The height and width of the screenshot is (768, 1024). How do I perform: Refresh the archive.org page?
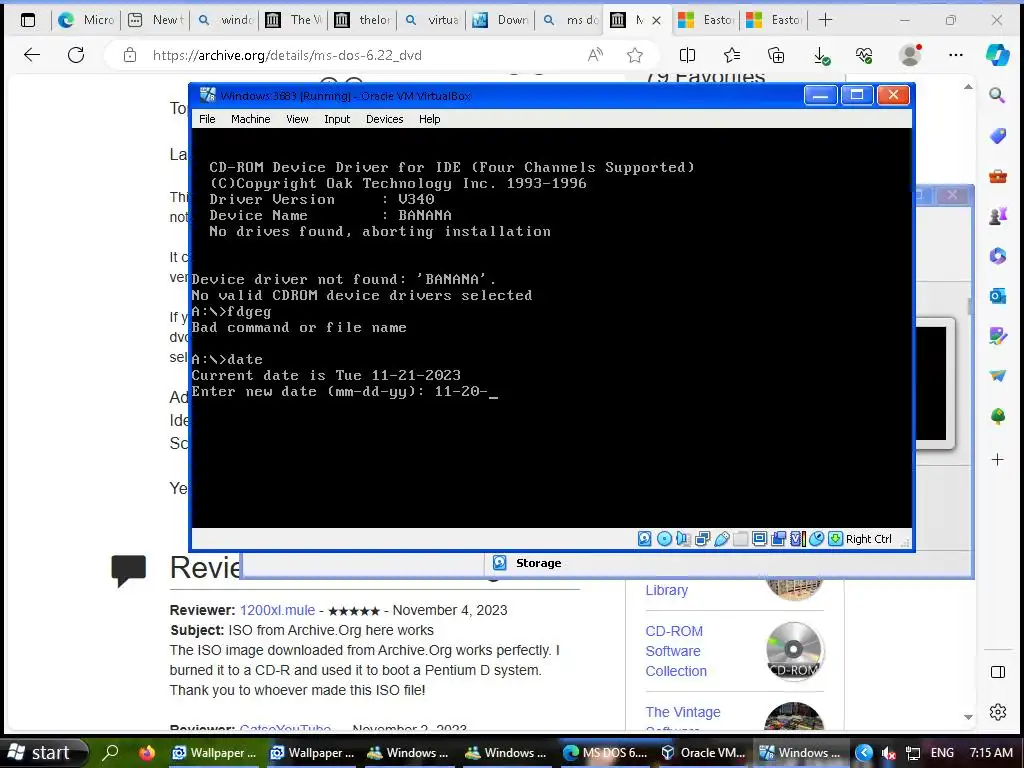[76, 55]
